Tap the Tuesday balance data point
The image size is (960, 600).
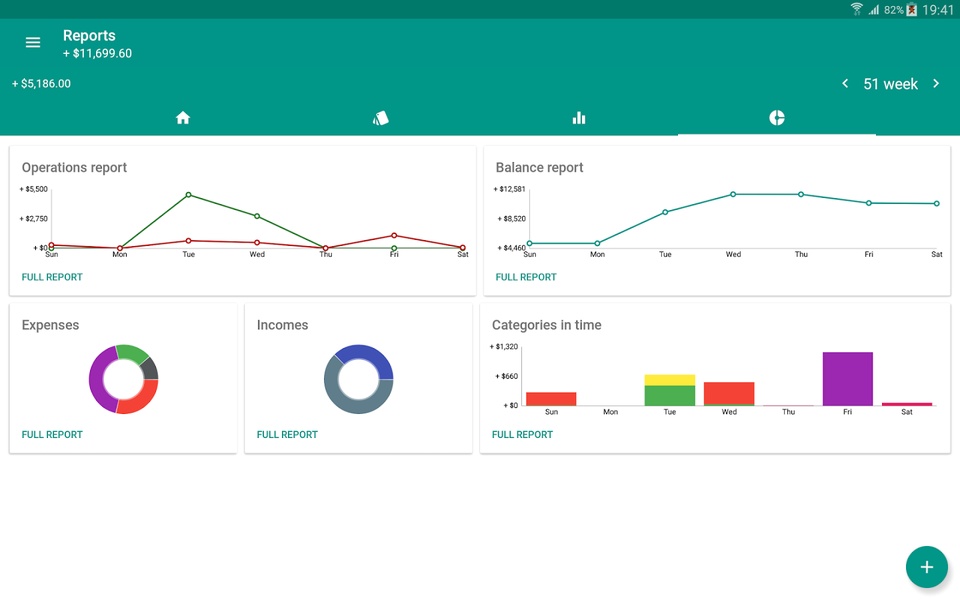point(666,212)
